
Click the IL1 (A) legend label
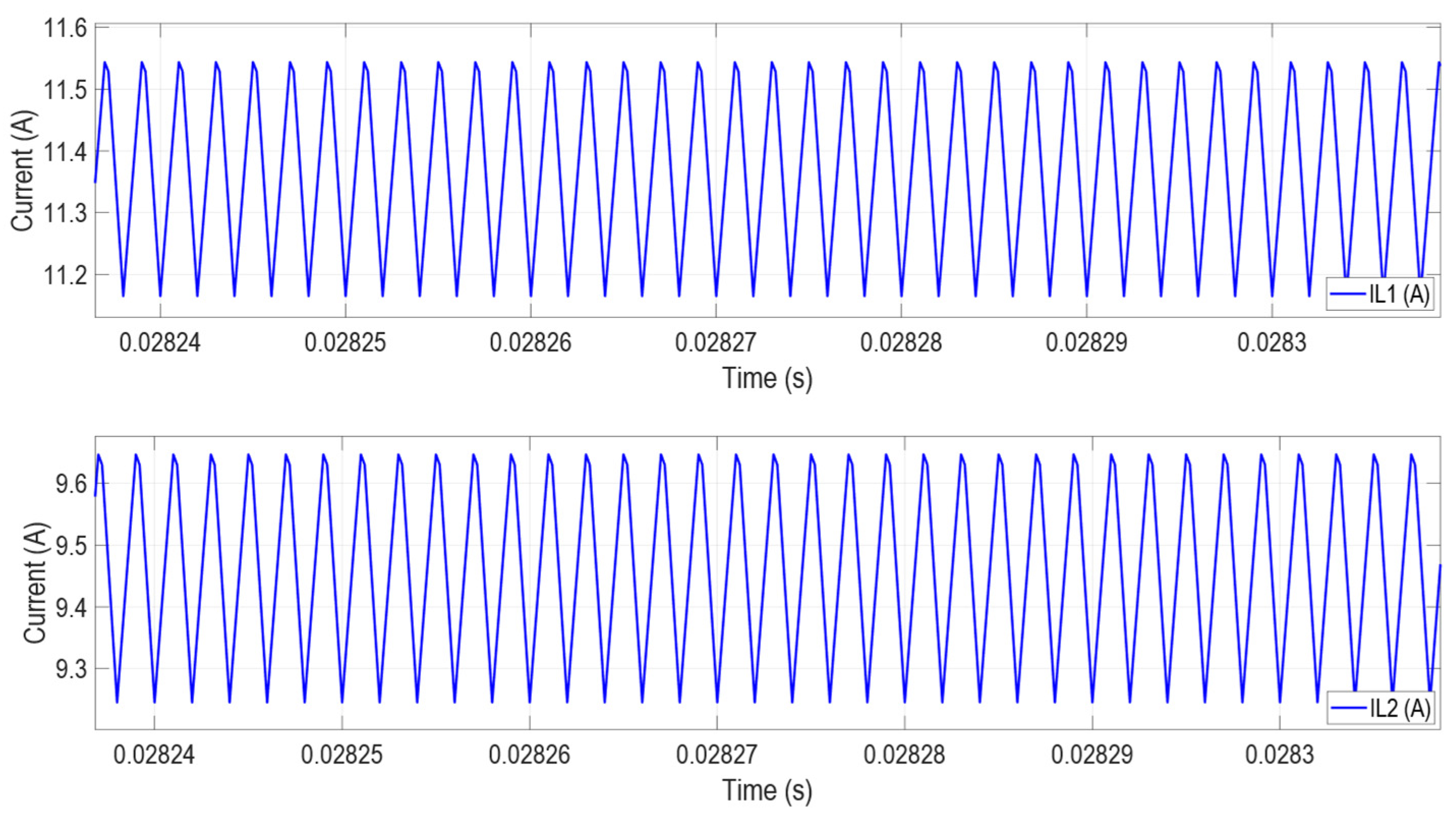[x=1399, y=295]
